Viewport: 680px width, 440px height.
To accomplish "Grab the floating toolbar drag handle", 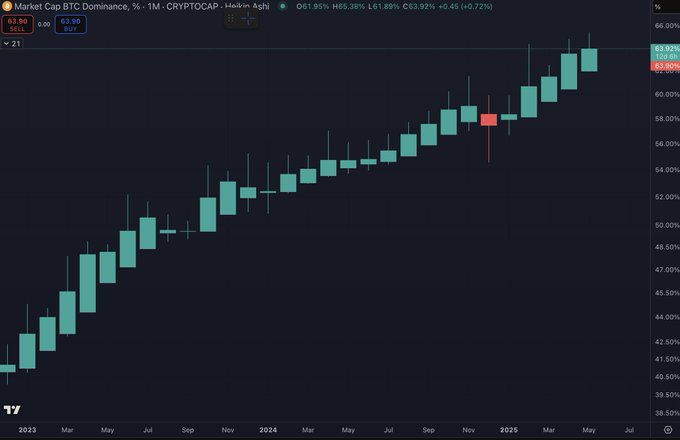I will (x=231, y=18).
